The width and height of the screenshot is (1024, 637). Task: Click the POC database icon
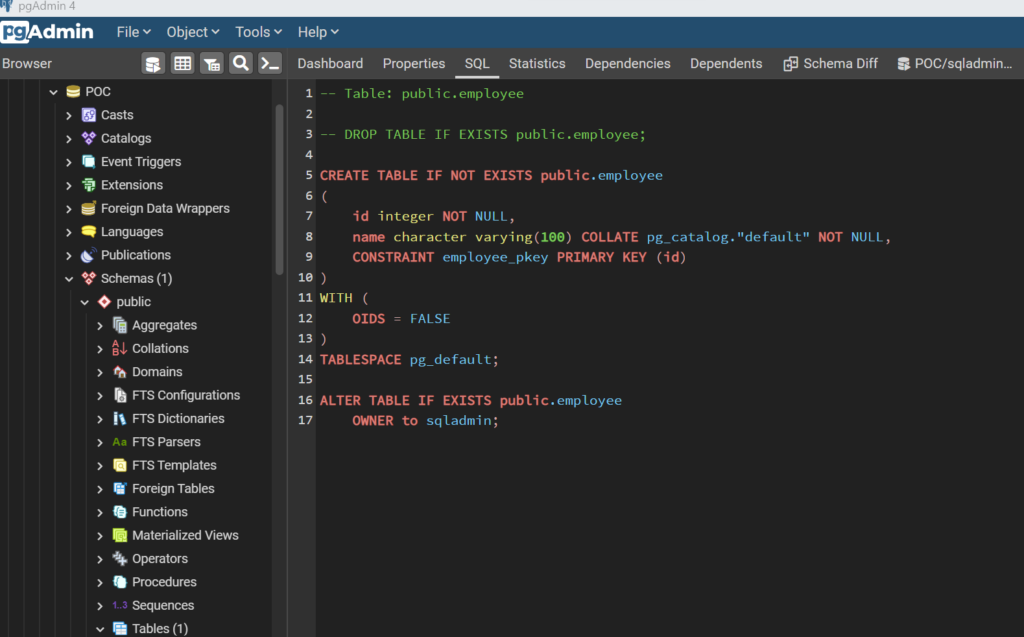(73, 90)
